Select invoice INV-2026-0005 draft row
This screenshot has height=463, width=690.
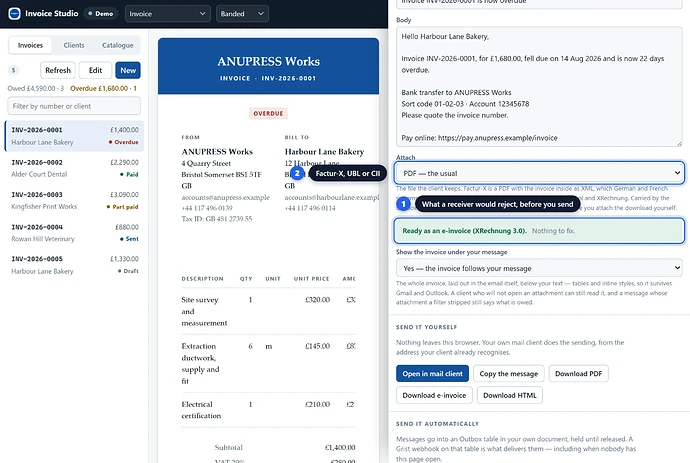pyautogui.click(x=74, y=265)
